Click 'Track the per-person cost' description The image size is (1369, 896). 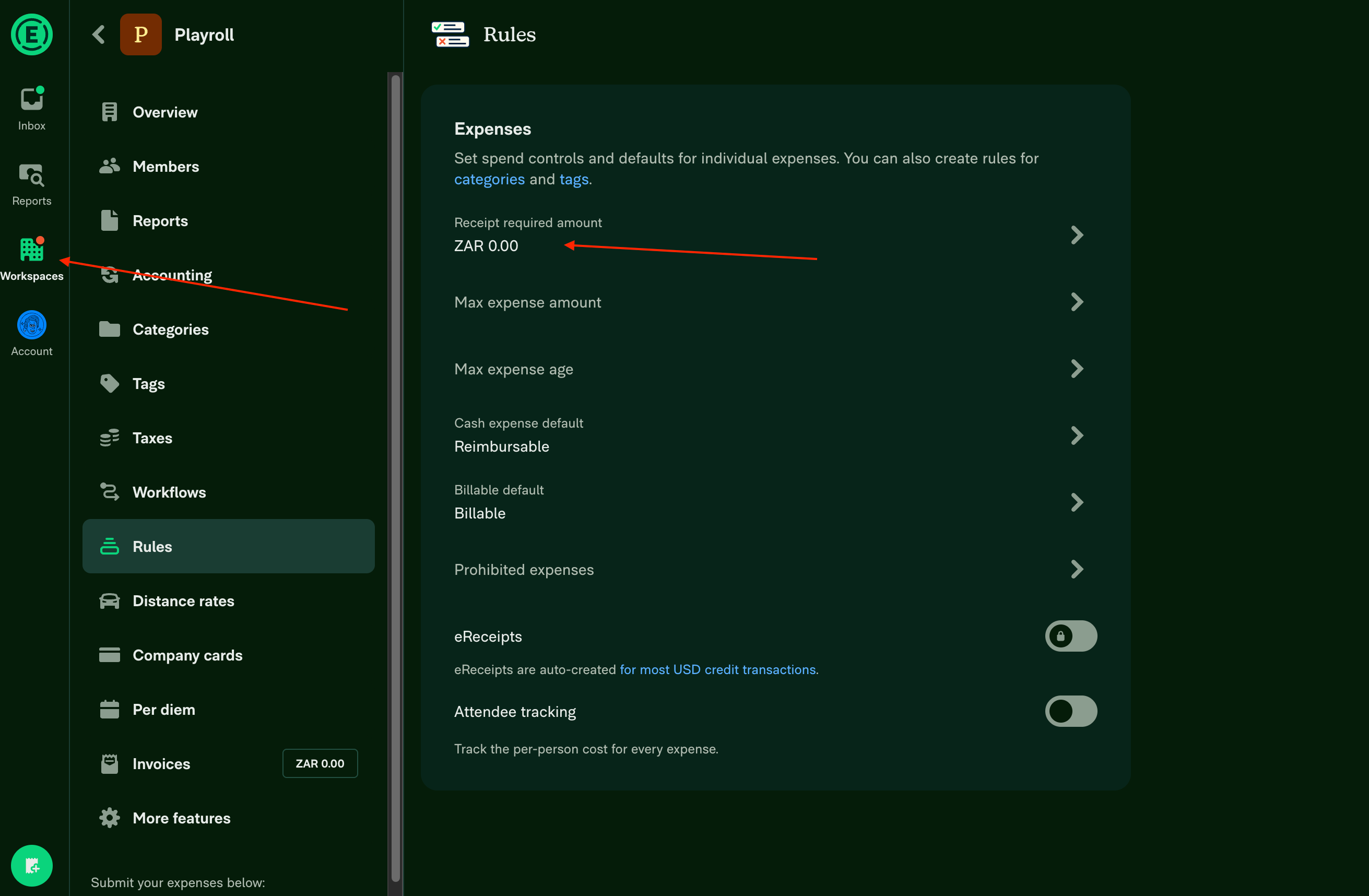(586, 749)
